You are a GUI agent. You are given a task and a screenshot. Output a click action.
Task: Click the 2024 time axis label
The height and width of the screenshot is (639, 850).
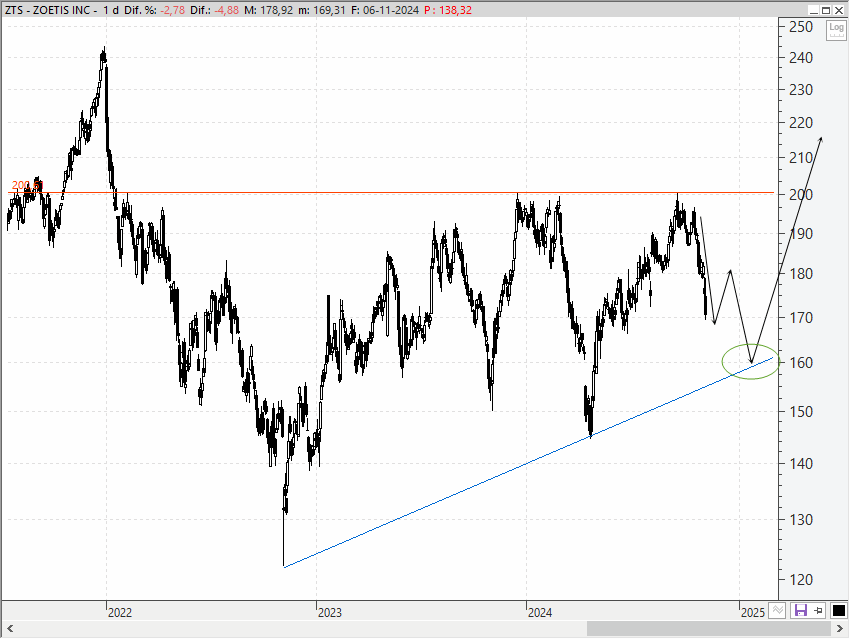point(540,612)
